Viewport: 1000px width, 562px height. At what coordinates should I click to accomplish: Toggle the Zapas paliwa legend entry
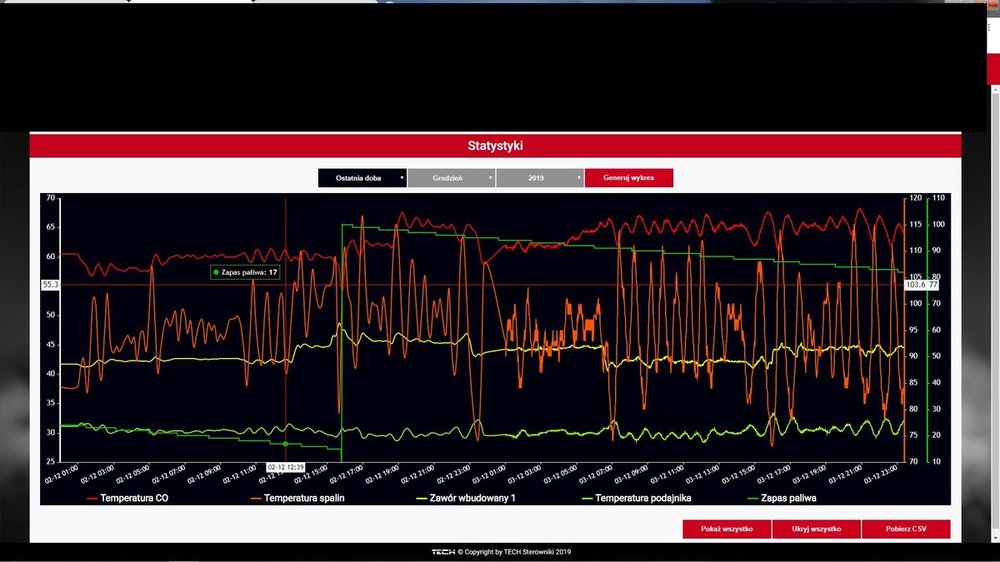point(791,498)
